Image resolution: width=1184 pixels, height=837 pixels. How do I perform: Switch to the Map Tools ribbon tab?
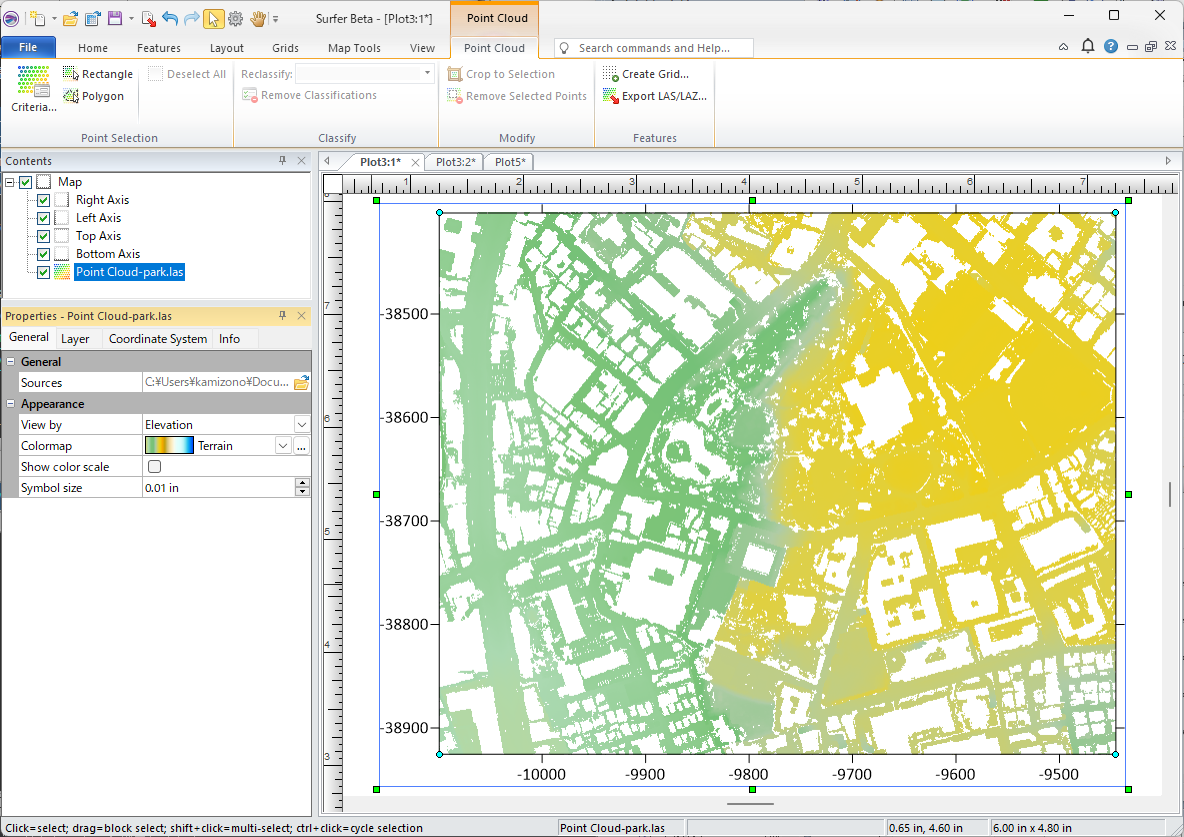click(x=354, y=48)
